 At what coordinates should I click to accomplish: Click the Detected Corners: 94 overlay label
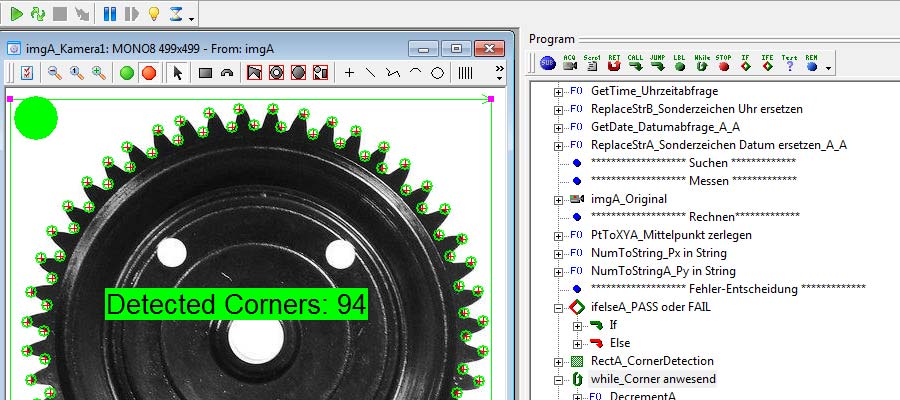pyautogui.click(x=236, y=304)
